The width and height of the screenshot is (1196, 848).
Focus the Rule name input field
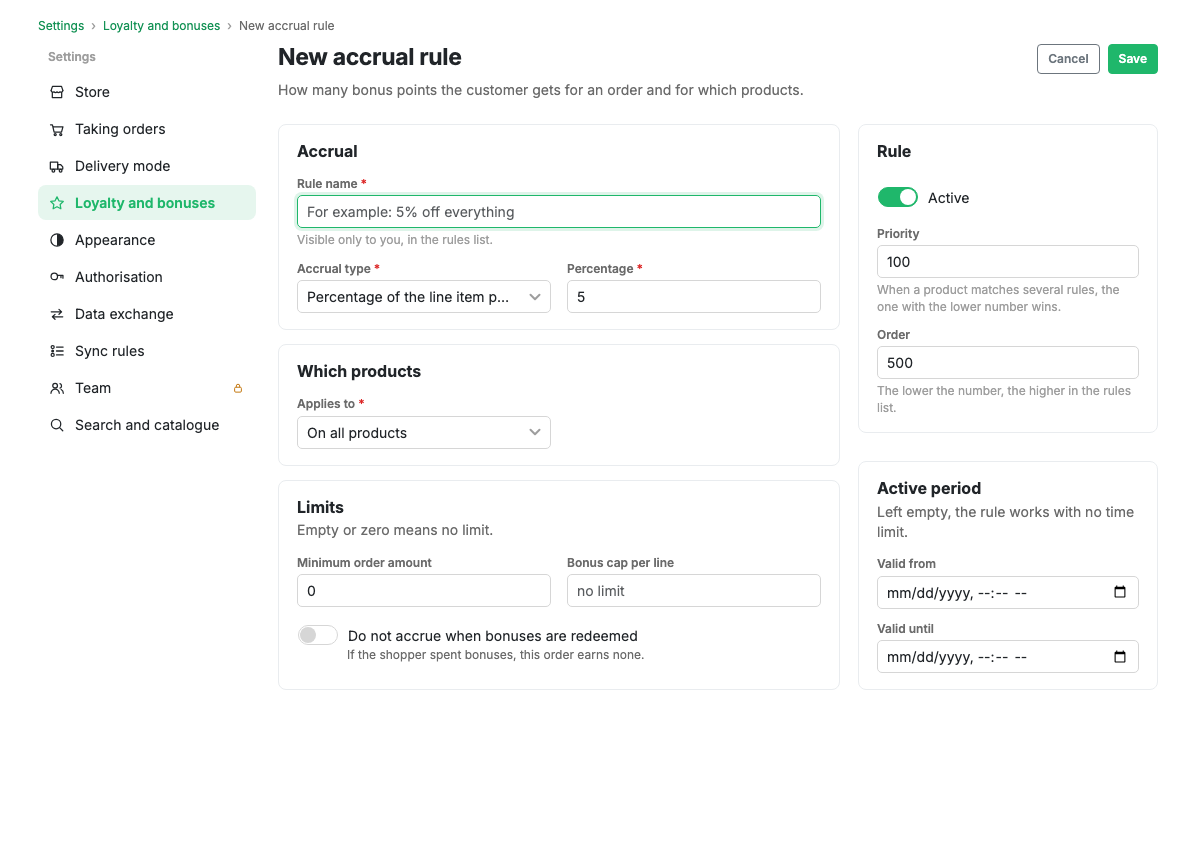tap(559, 212)
